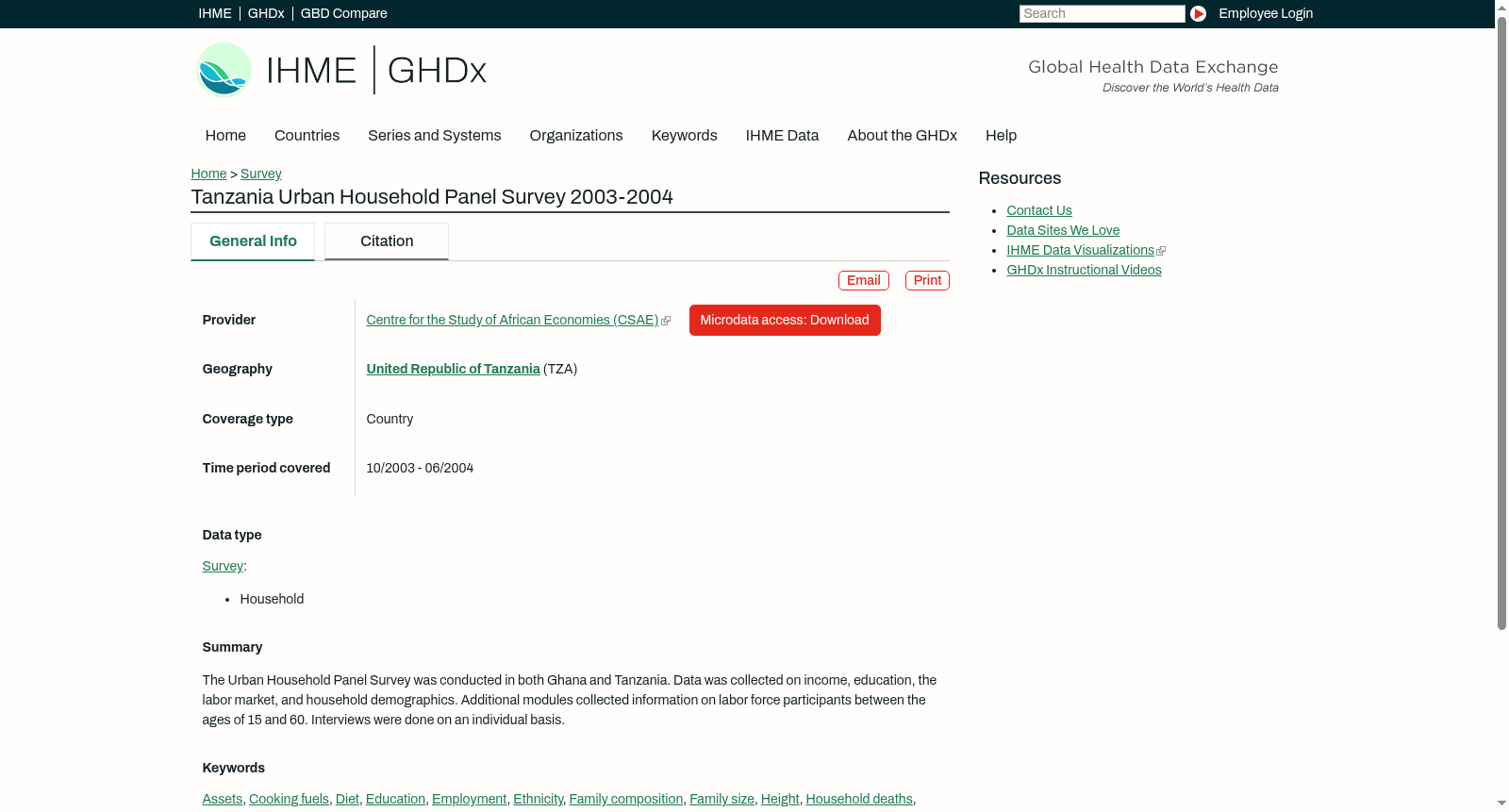Image resolution: width=1509 pixels, height=812 pixels.
Task: Open Series and Systems menu
Action: pos(435,136)
